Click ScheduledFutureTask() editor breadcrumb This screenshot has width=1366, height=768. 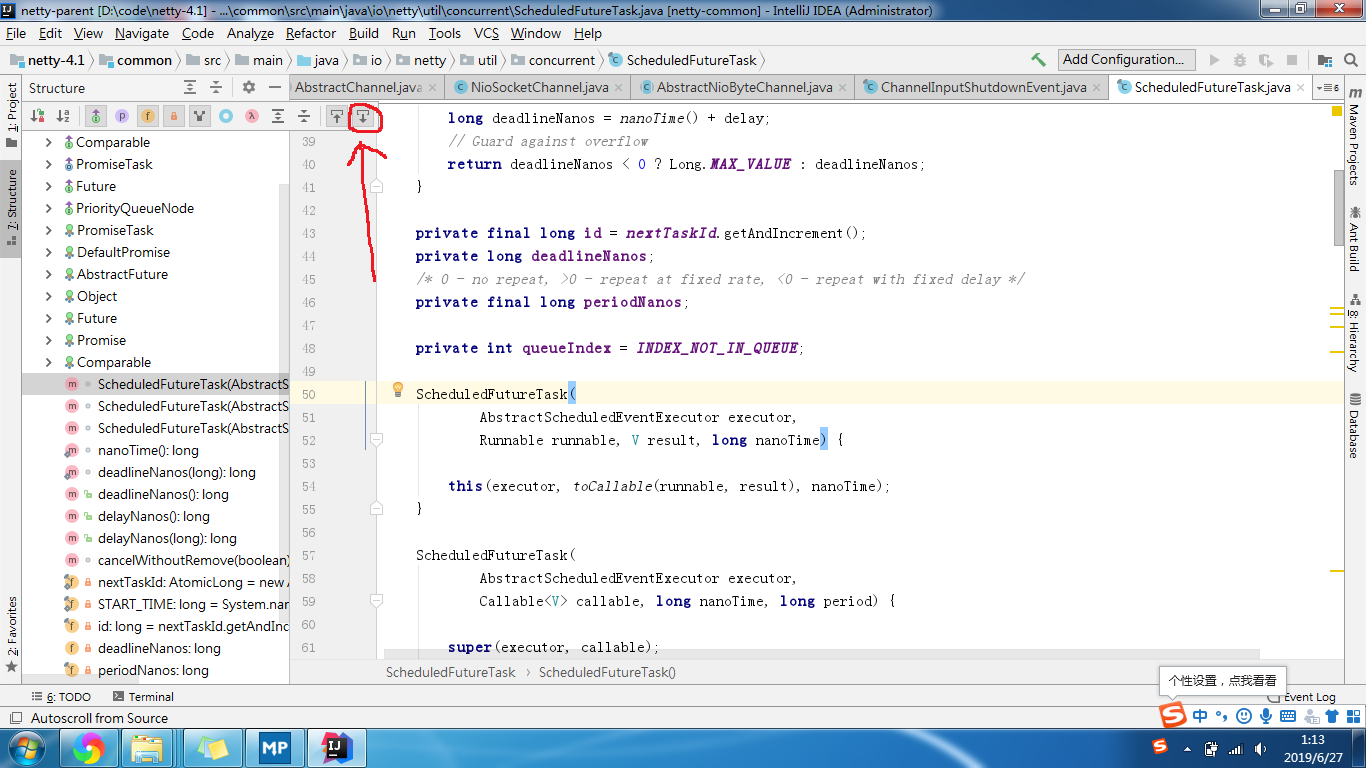pyautogui.click(x=607, y=672)
